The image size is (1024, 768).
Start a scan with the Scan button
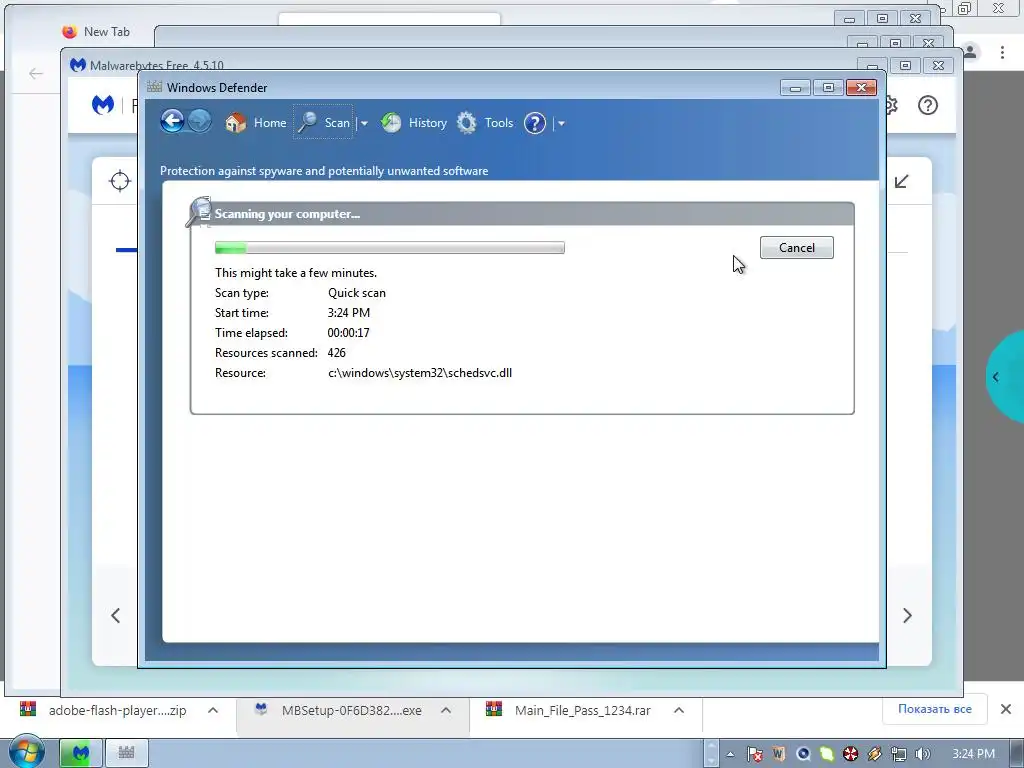point(324,123)
